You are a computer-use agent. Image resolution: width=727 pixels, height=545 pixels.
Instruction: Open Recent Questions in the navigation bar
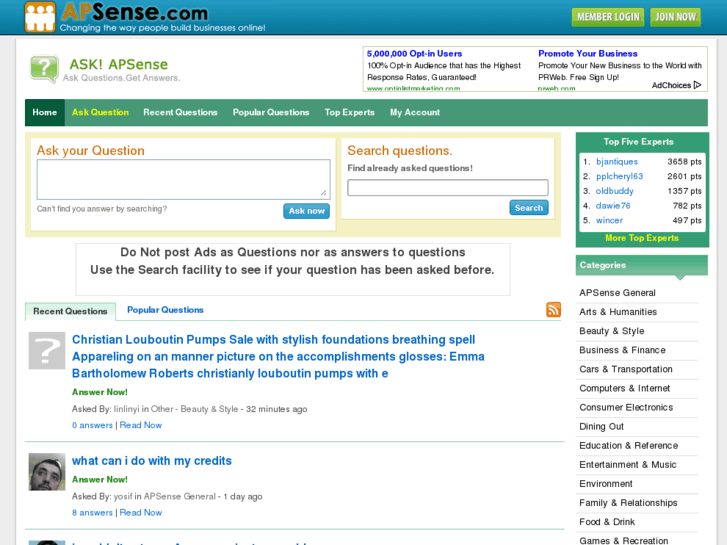tap(180, 112)
